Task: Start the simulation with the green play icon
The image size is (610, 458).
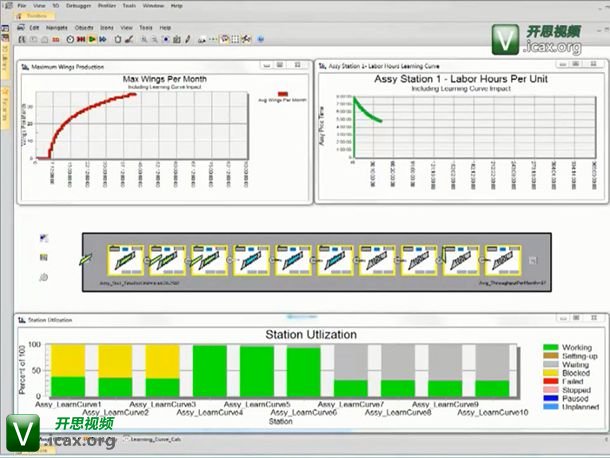Action: [92, 39]
